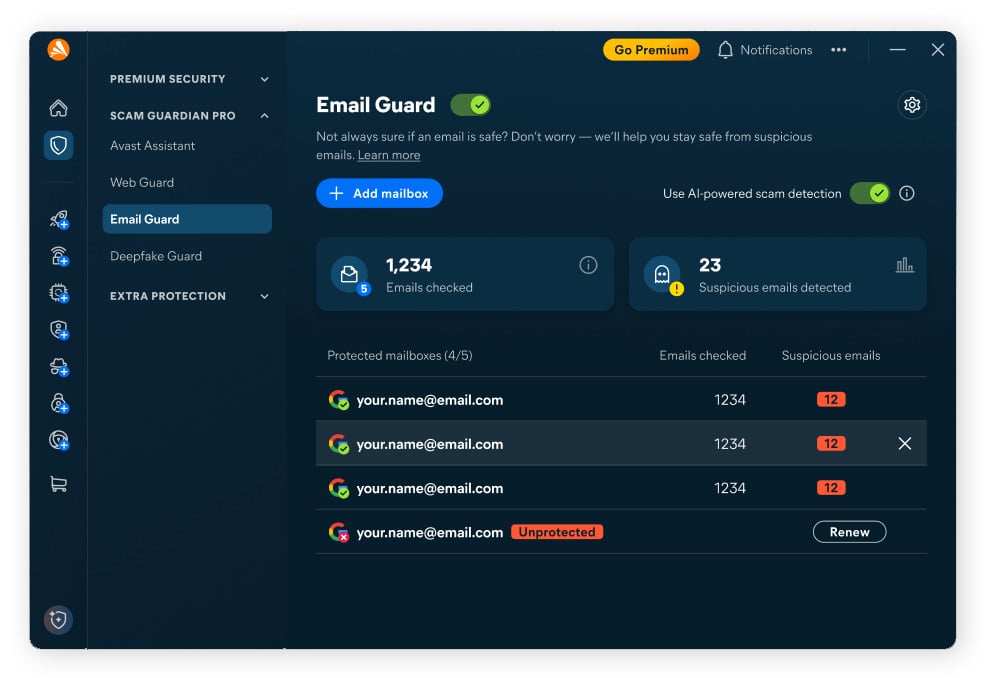Screen dimensions: 989x678
Task: Click Google icon of the Unprotected mailbox
Action: pos(339,532)
